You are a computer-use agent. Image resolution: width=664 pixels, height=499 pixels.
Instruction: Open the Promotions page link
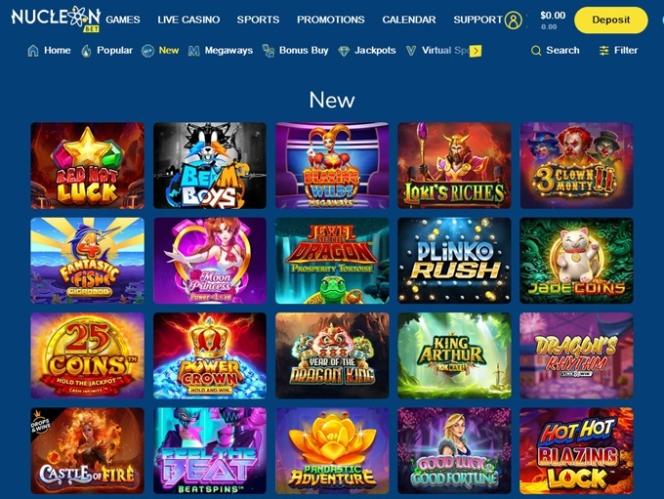coord(330,19)
